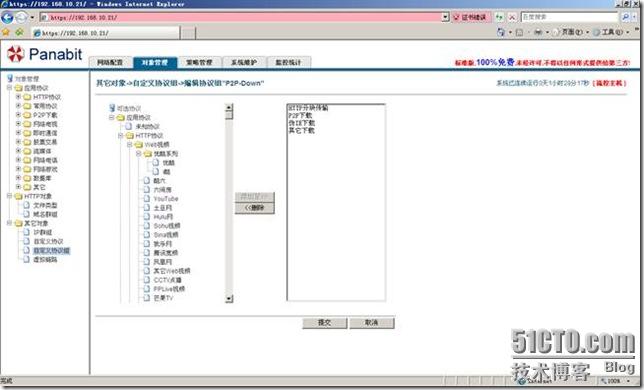Expand the 常用协议 folder in sidebar

pyautogui.click(x=18, y=106)
